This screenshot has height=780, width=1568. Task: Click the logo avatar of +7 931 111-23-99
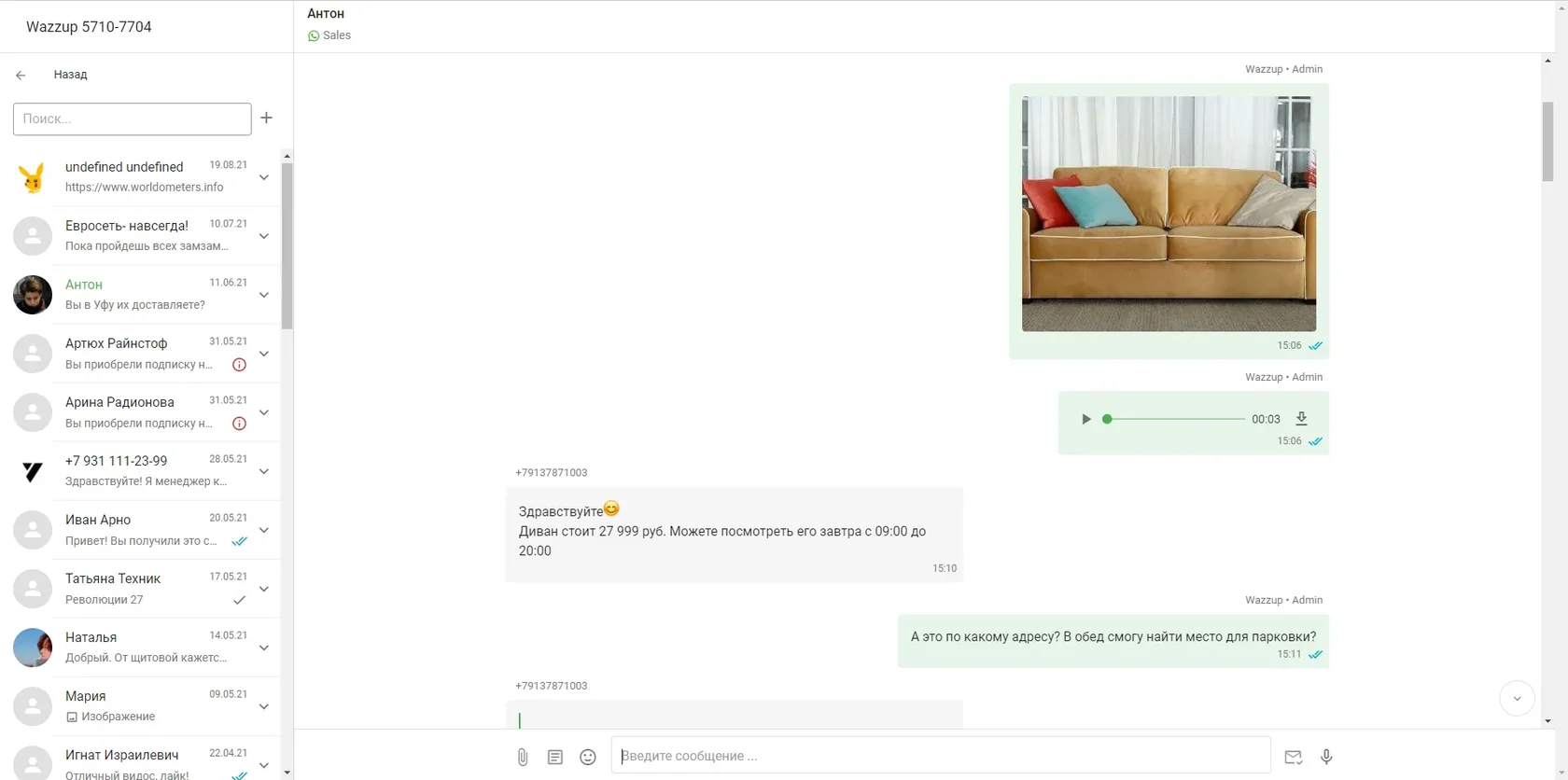33,471
